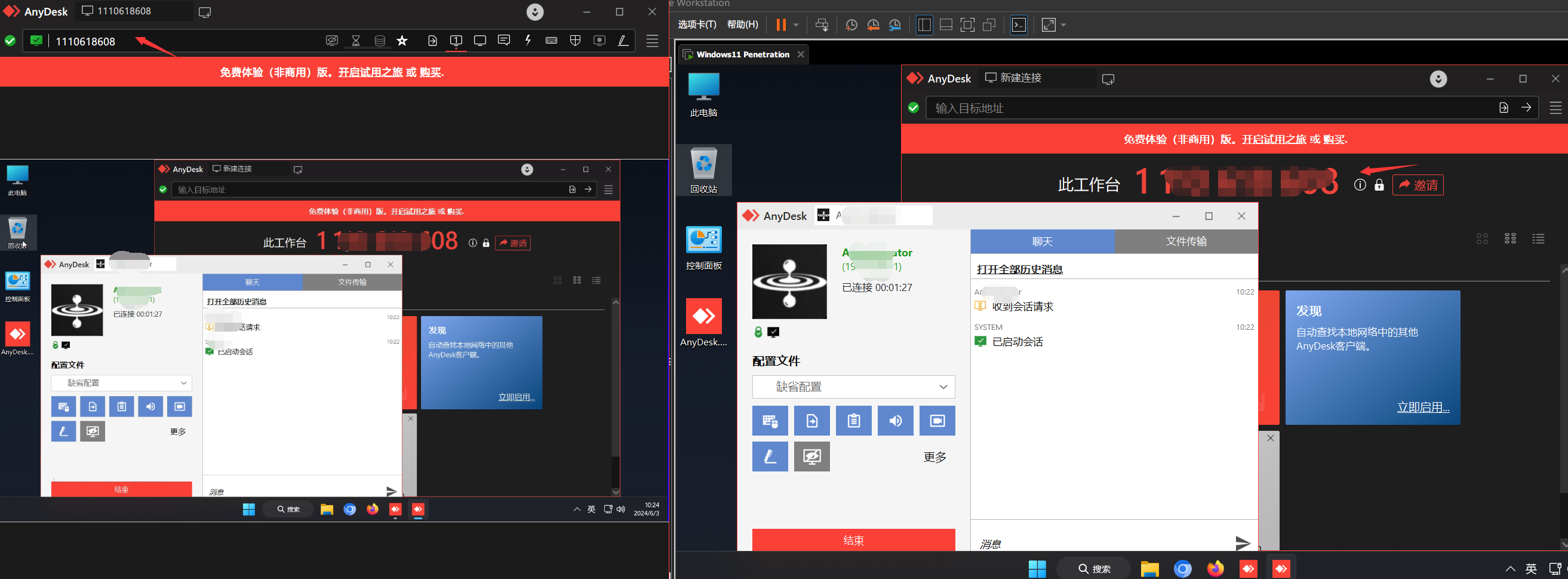Click the send message arrow in the VM session window
1568x579 pixels.
coord(1243,543)
